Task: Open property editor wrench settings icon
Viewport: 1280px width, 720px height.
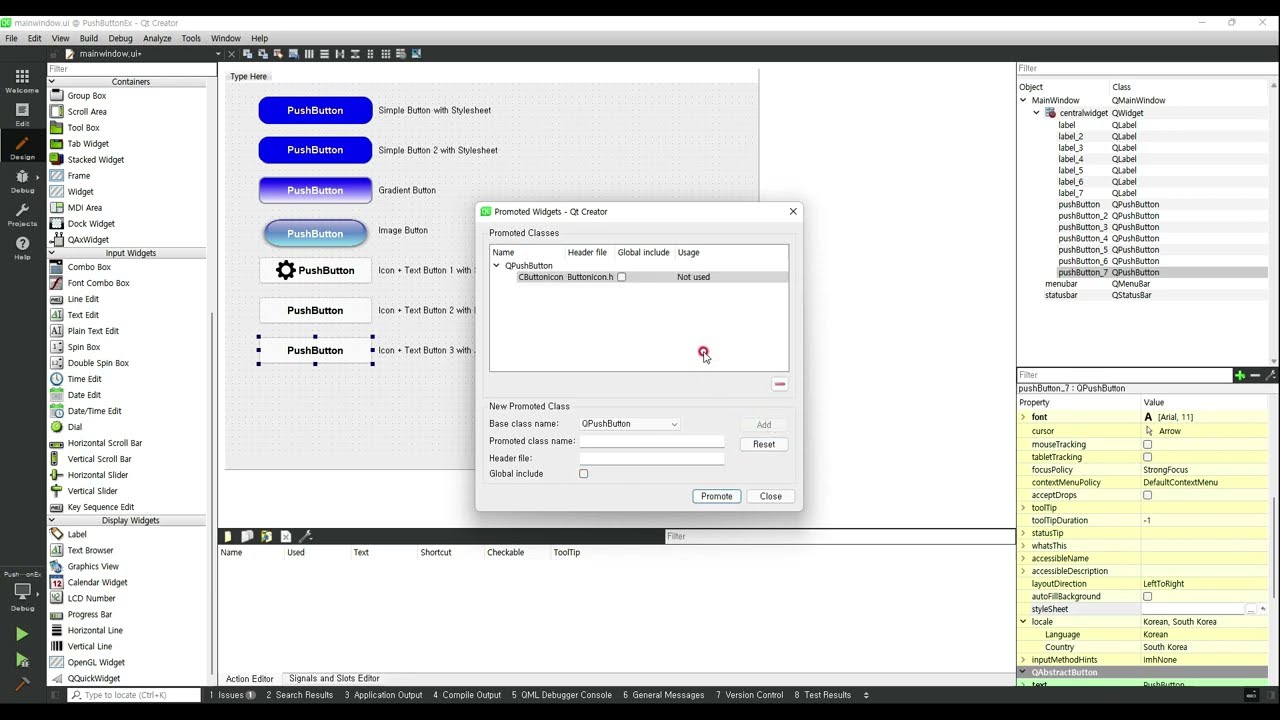Action: pos(1270,376)
